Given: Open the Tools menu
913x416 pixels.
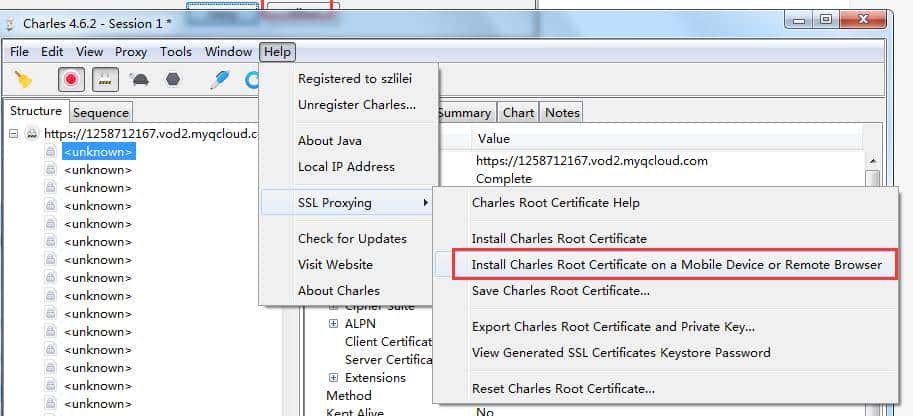Looking at the screenshot, I should 176,52.
